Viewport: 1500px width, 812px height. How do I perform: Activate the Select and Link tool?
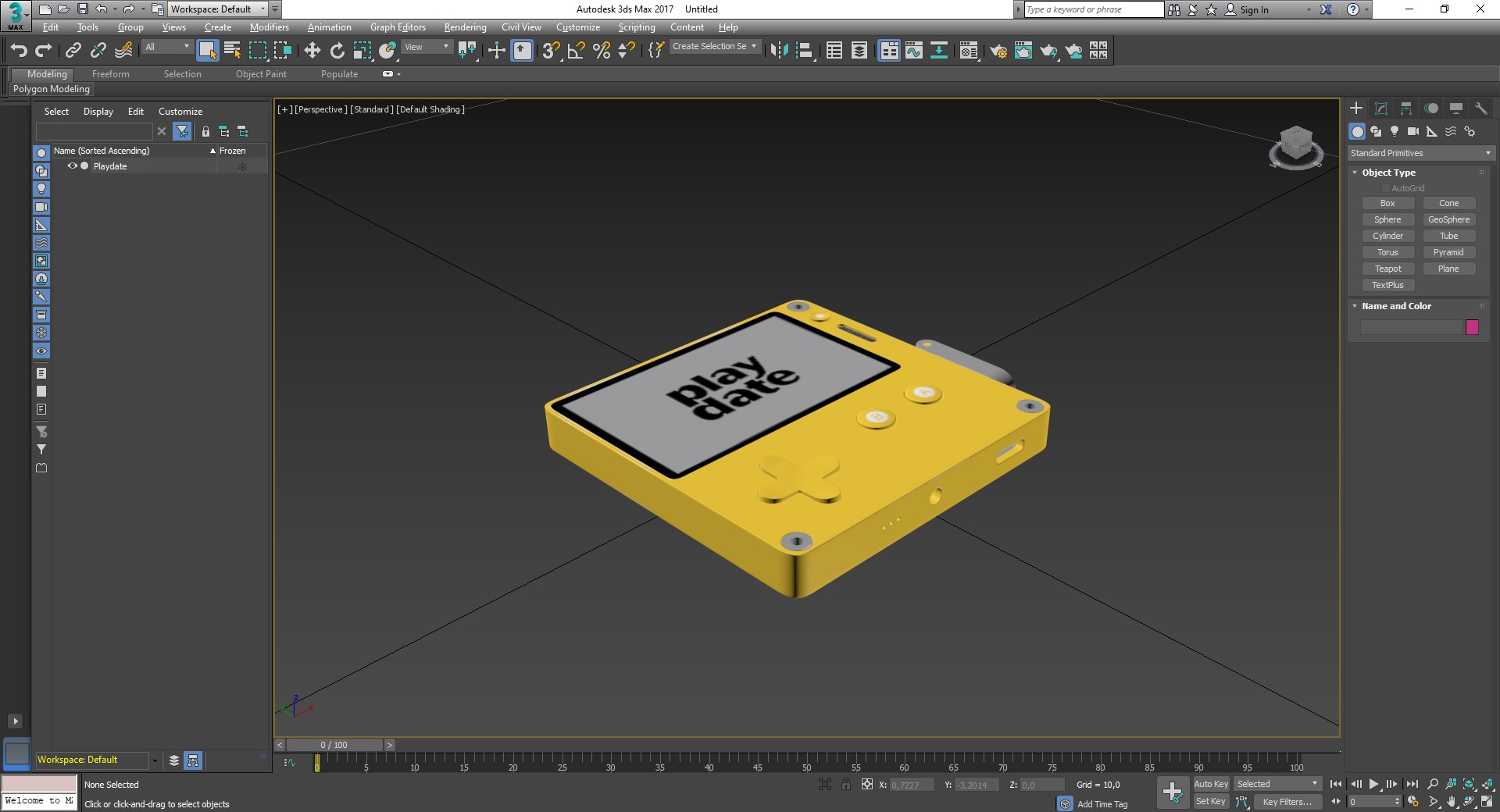73,51
